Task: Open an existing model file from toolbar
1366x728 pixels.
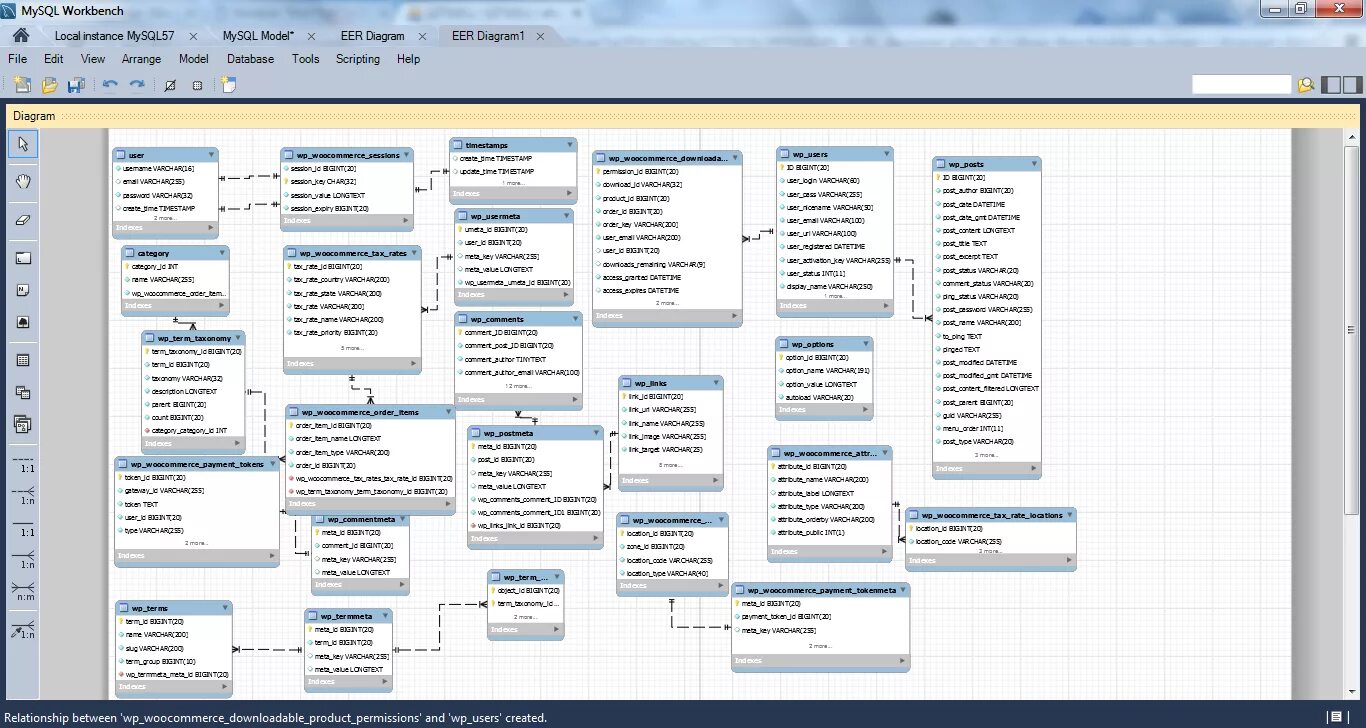Action: tap(49, 85)
